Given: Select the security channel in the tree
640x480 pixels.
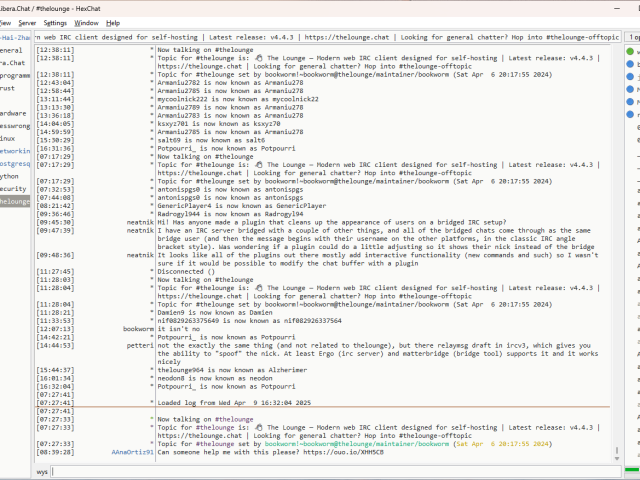Looking at the screenshot, I should 13,188.
